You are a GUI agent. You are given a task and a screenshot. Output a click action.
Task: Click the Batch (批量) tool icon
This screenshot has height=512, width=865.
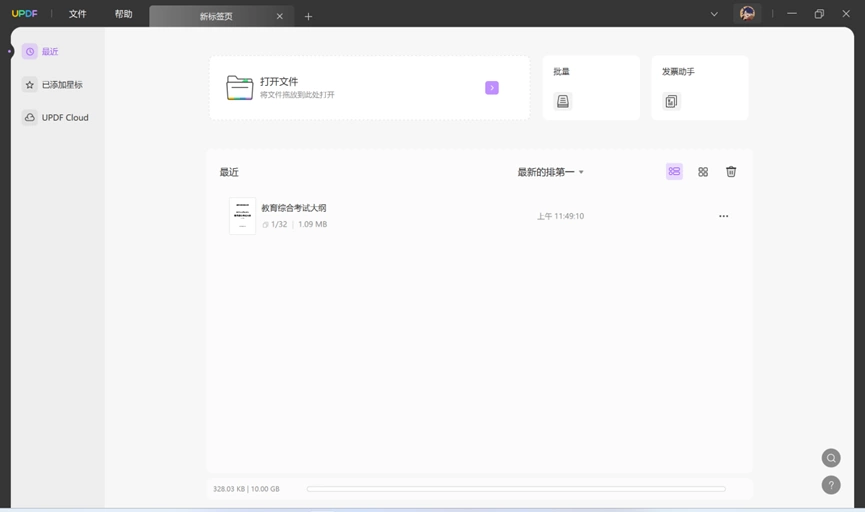click(x=563, y=102)
